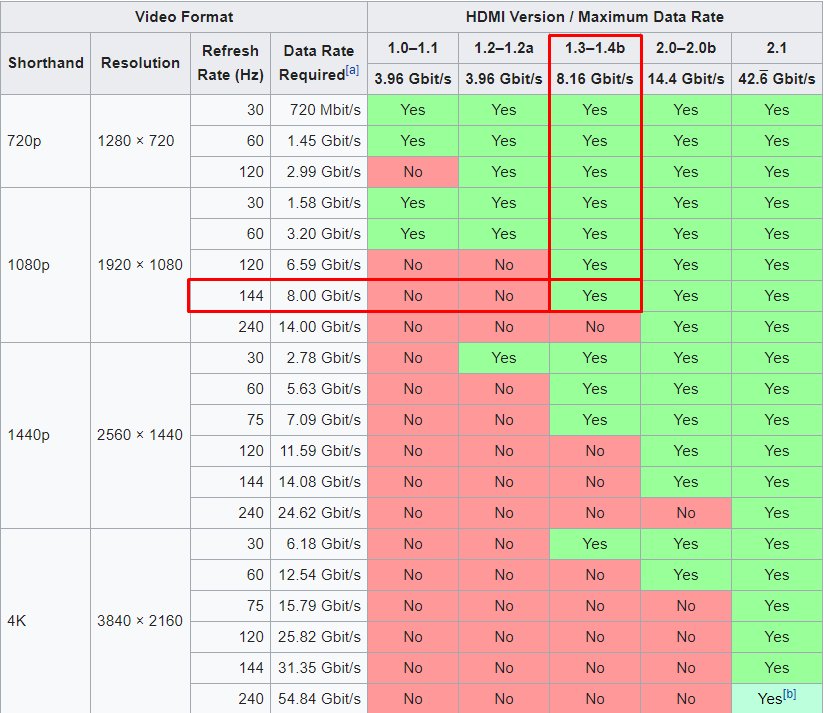
Task: Click the '14.08 Gbit/s' data rate cell
Action: click(x=319, y=482)
